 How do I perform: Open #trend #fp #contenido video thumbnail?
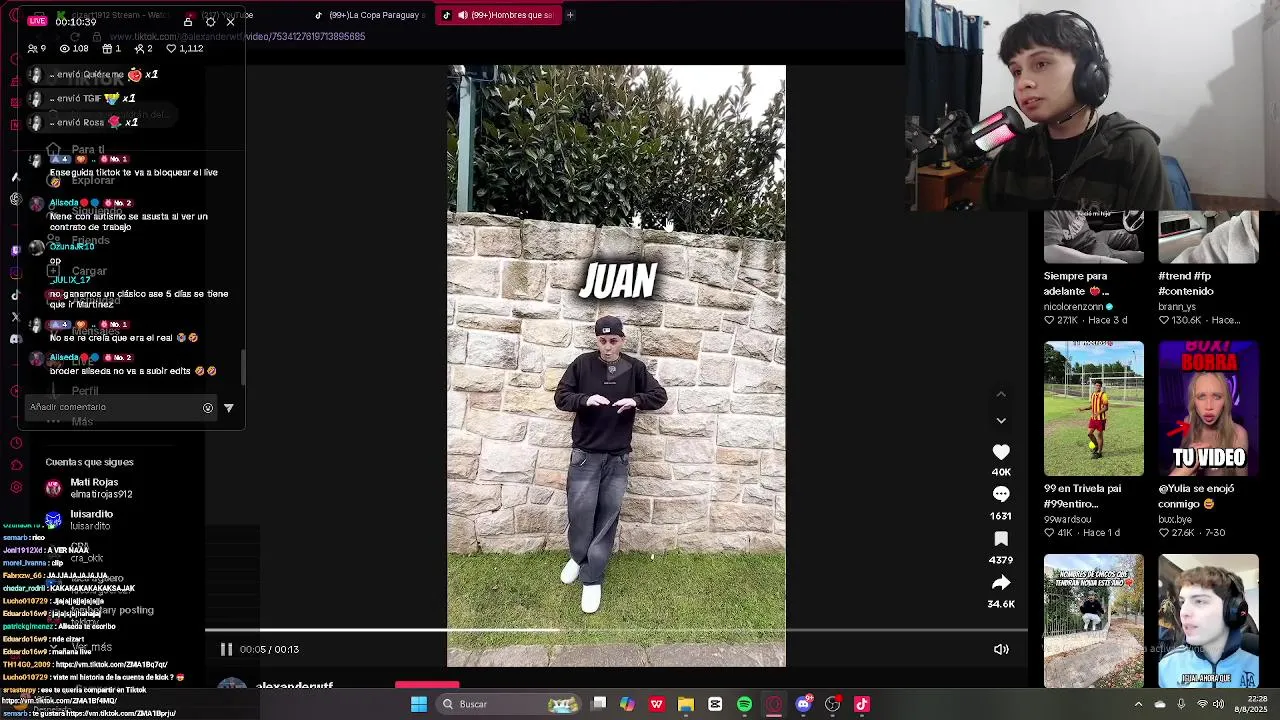(x=1208, y=238)
